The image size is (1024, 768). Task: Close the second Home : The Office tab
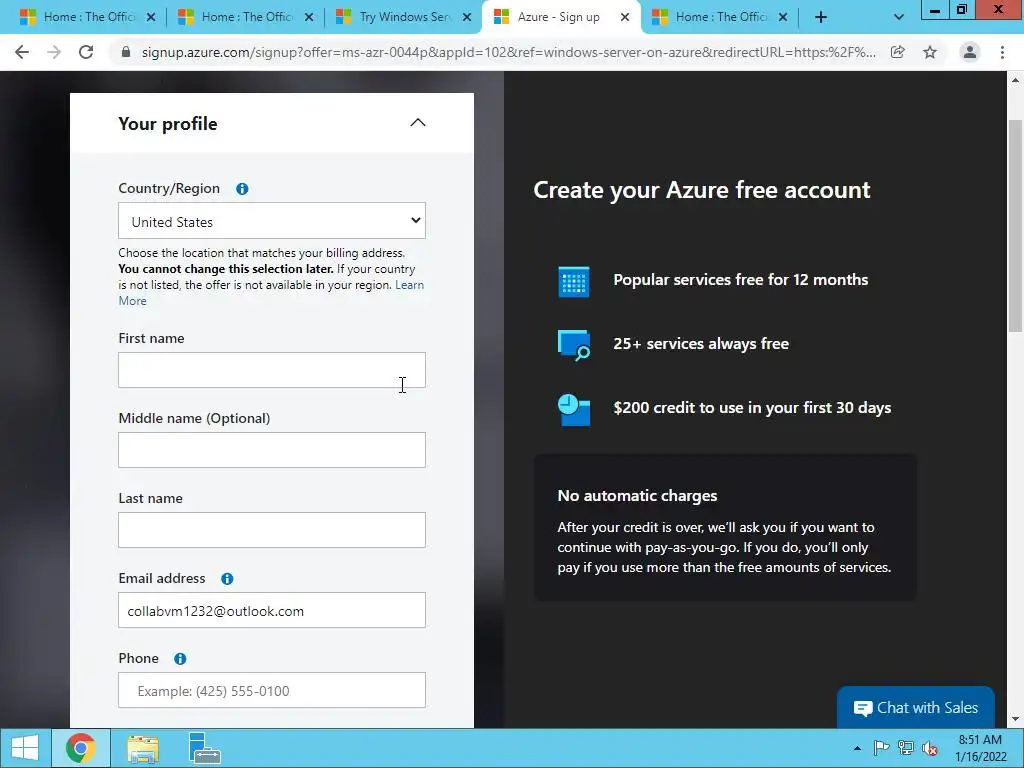point(309,17)
